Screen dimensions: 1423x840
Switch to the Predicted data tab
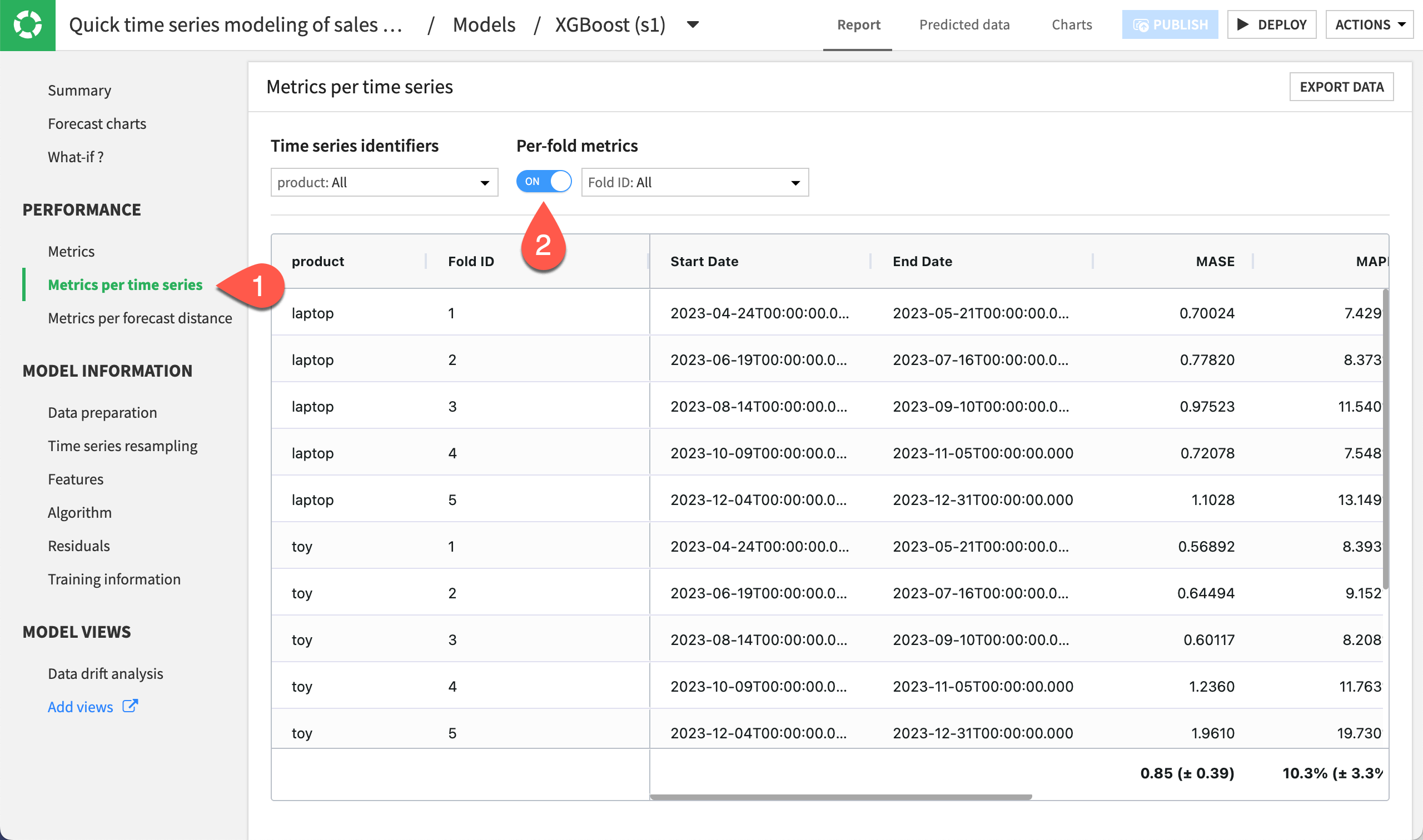964,24
